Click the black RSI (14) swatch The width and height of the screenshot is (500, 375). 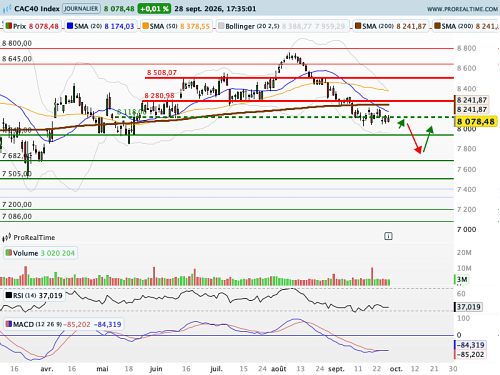tap(9, 295)
